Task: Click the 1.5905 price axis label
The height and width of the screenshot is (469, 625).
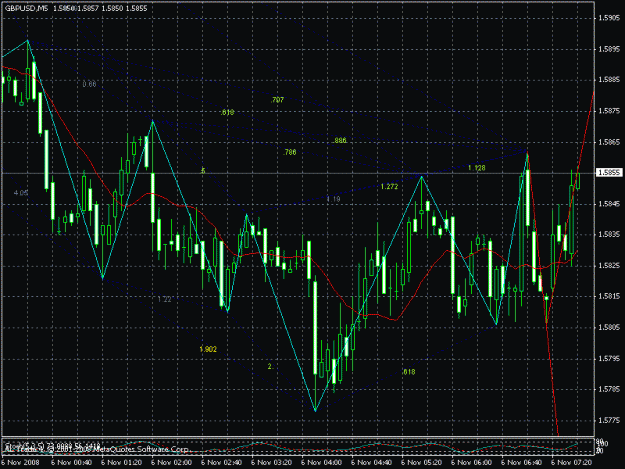Action: click(x=609, y=18)
